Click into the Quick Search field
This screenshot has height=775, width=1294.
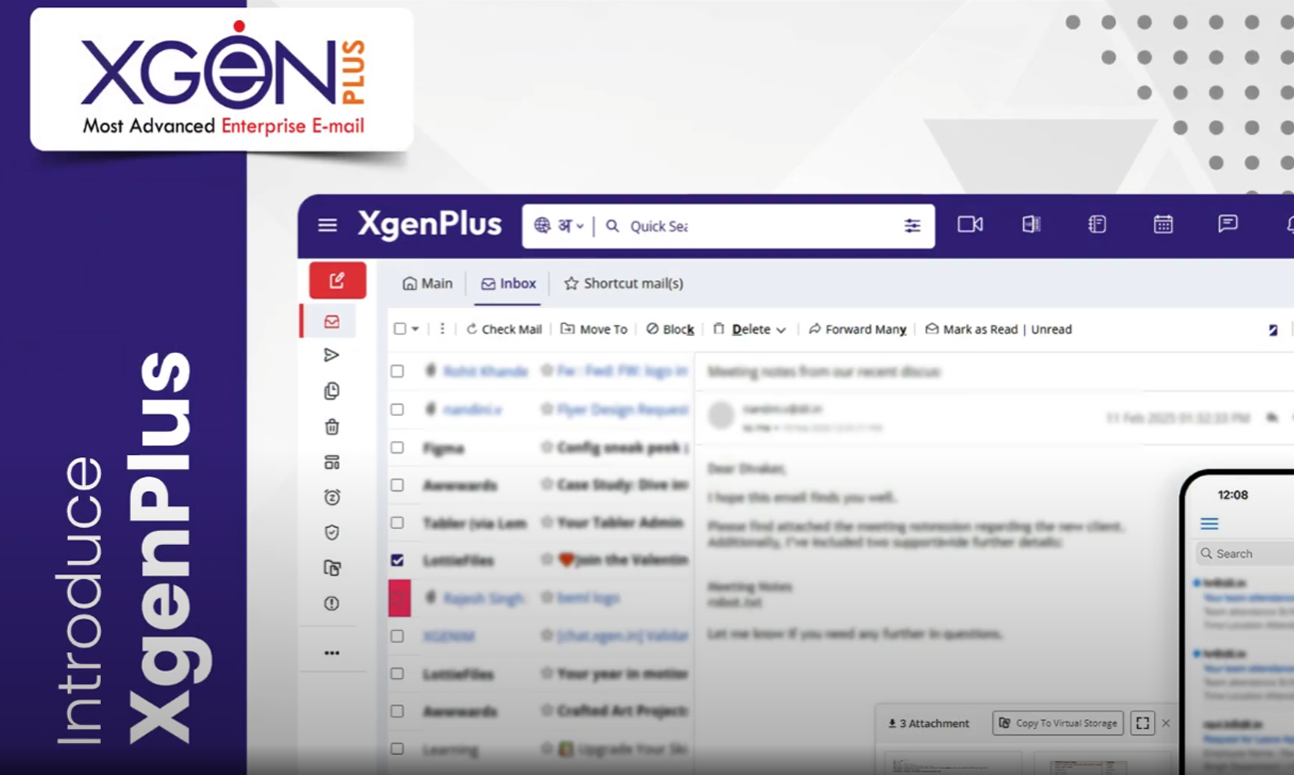(750, 226)
